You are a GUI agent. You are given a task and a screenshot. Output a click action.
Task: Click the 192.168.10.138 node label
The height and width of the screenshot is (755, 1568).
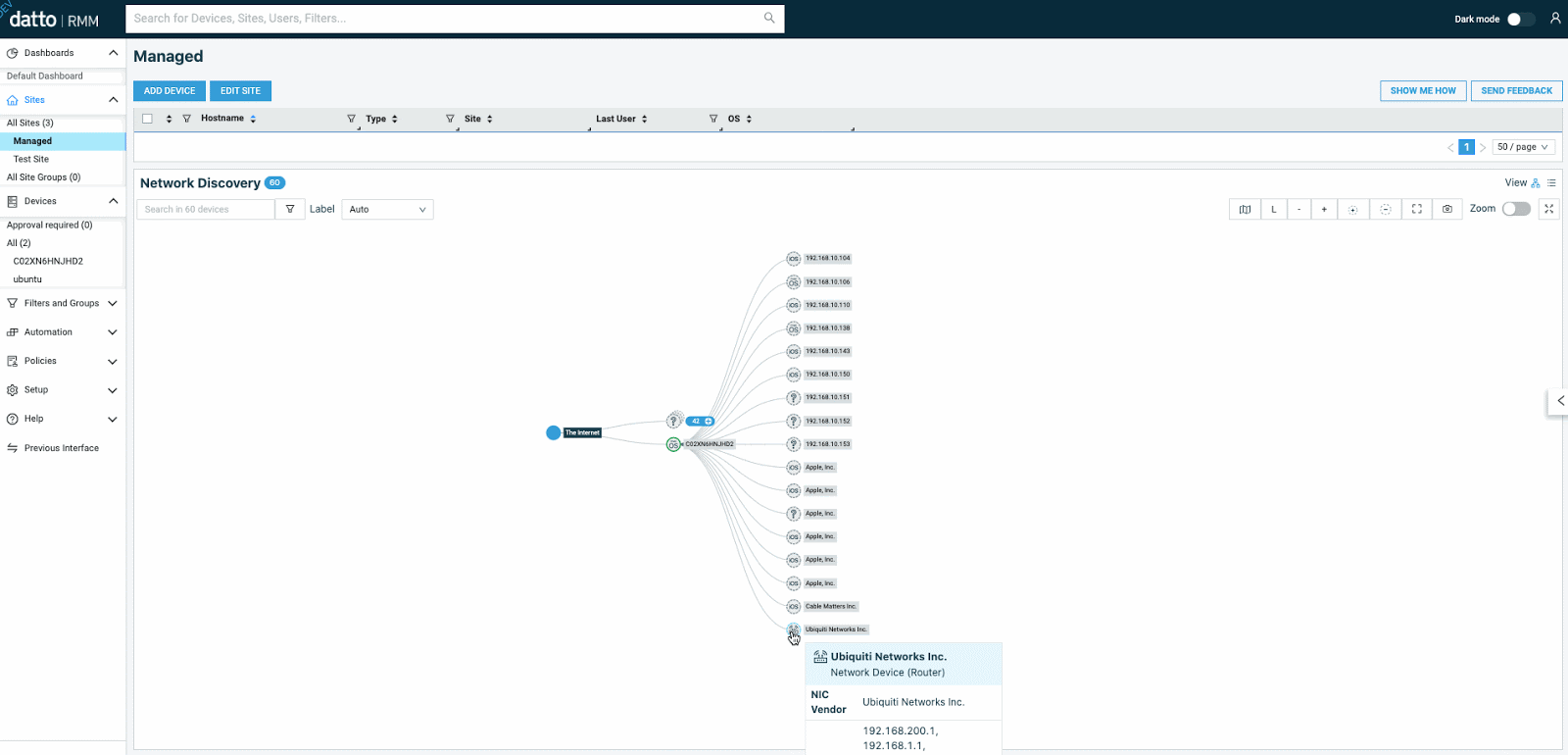[x=828, y=328]
